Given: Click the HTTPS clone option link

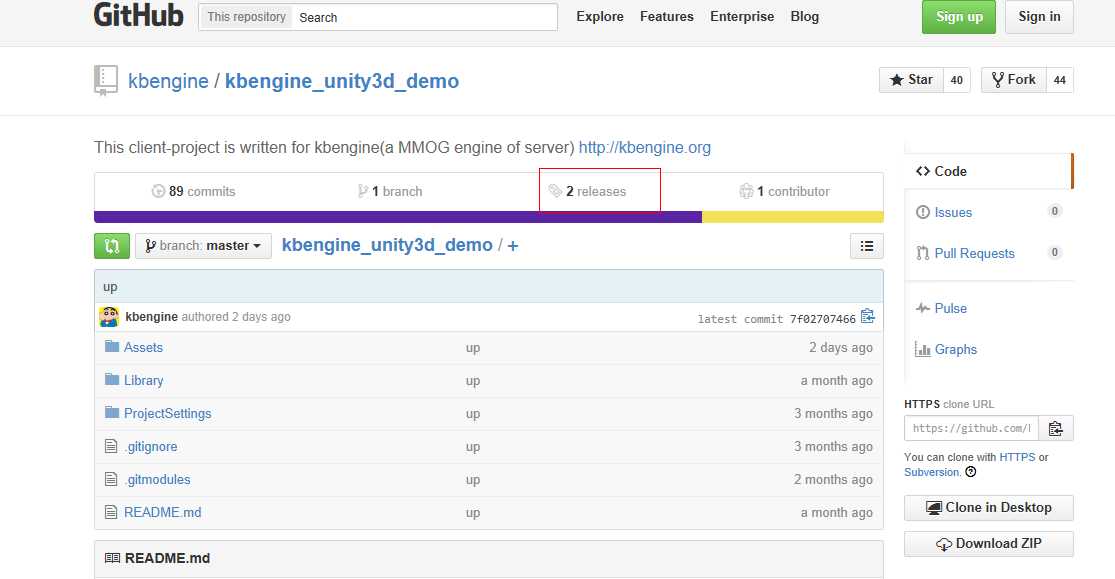Looking at the screenshot, I should 1017,457.
